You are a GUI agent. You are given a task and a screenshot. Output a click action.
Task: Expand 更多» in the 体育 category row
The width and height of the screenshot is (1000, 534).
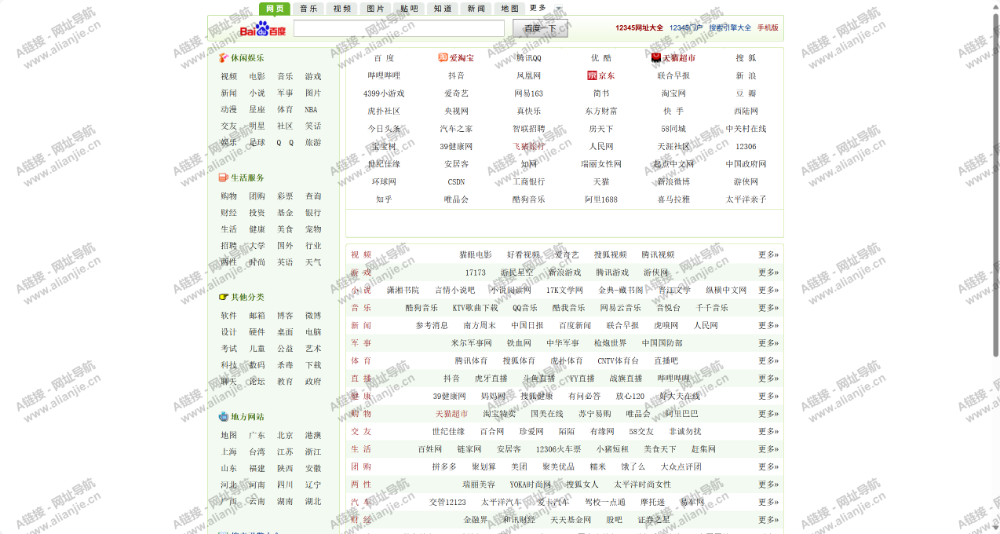(768, 361)
